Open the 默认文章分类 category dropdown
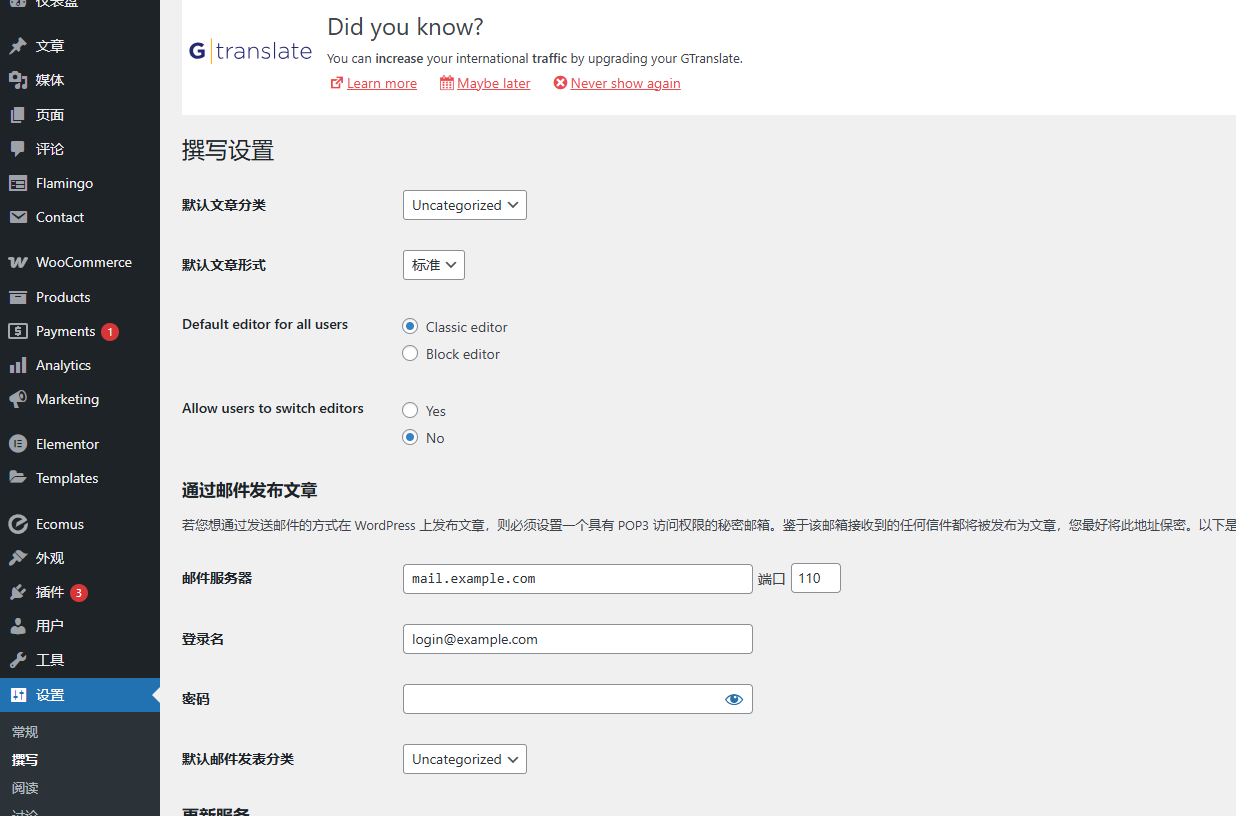Screen dimensions: 1236x816 (464, 205)
